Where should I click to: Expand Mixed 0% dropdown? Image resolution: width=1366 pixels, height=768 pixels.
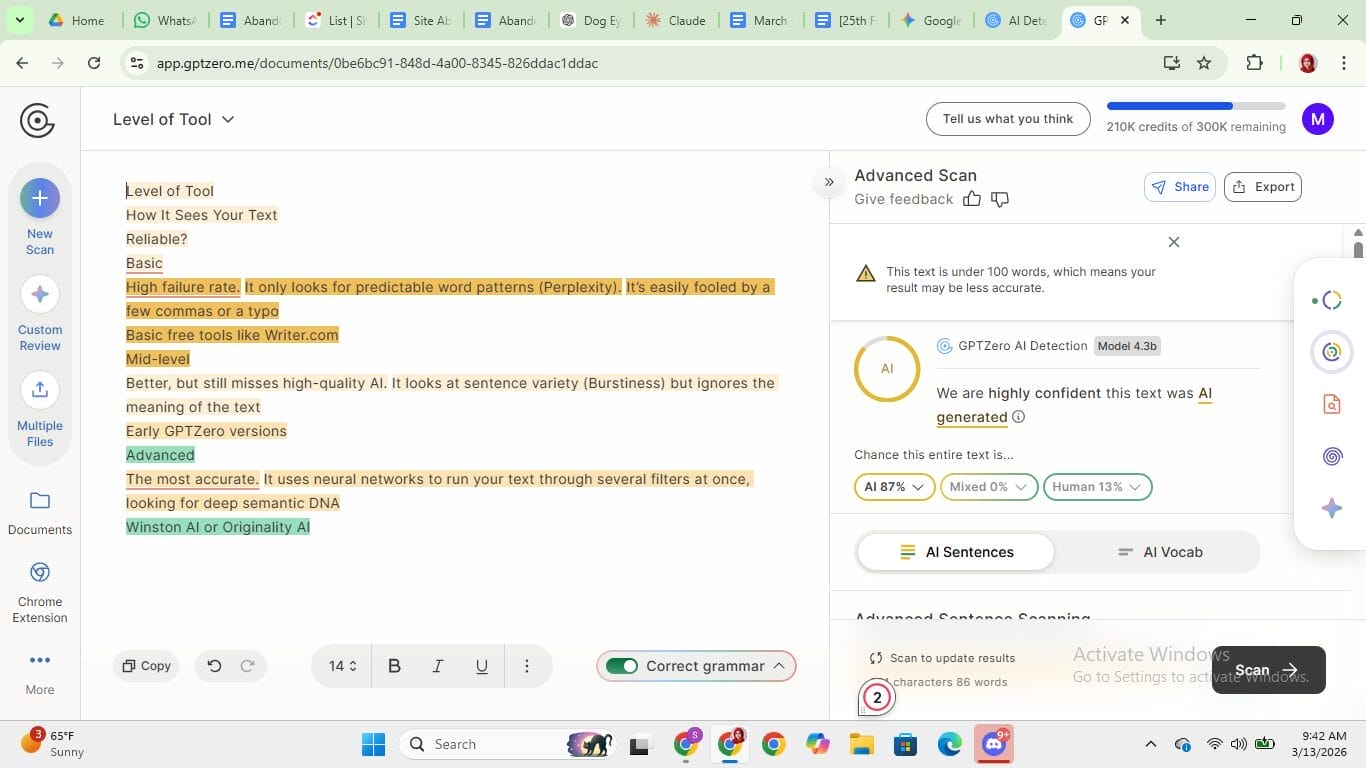pyautogui.click(x=988, y=487)
